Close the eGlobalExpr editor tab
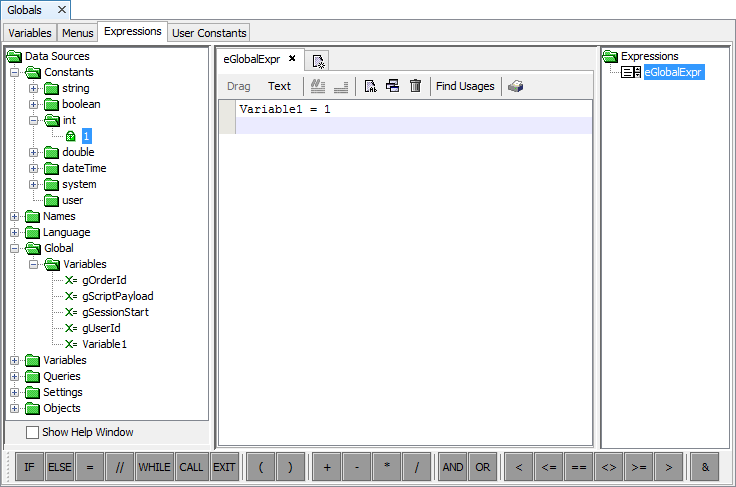This screenshot has height=487, width=736. (x=292, y=59)
